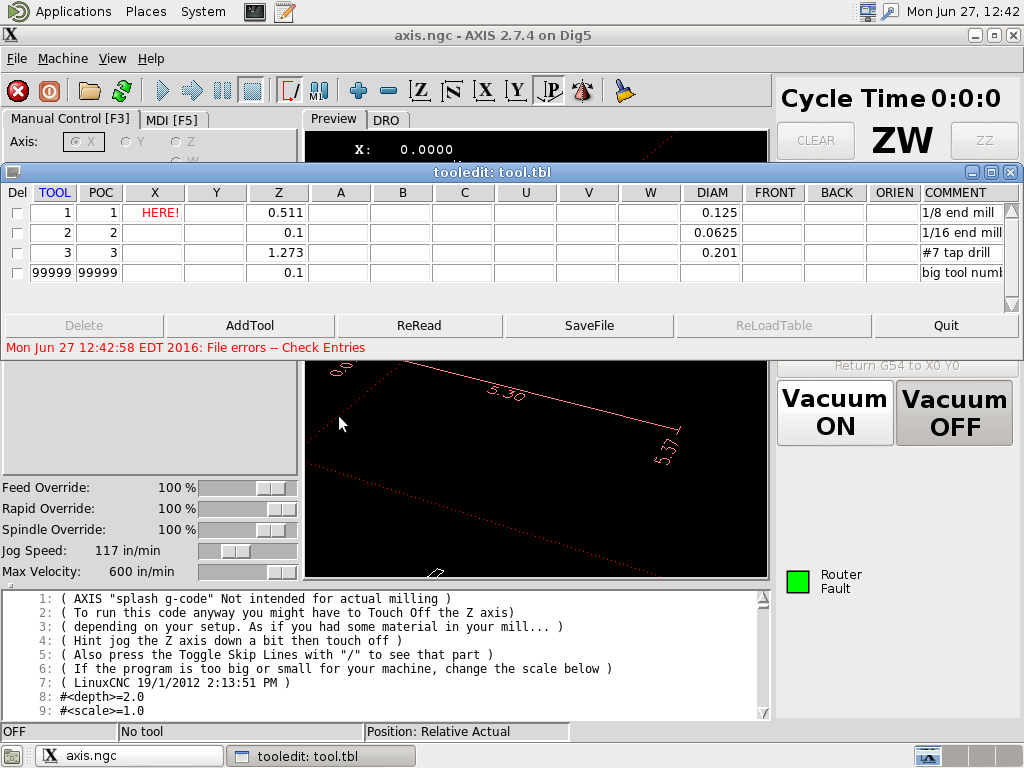Viewport: 1024px width, 768px height.
Task: Select the perspective view P icon
Action: click(x=549, y=91)
